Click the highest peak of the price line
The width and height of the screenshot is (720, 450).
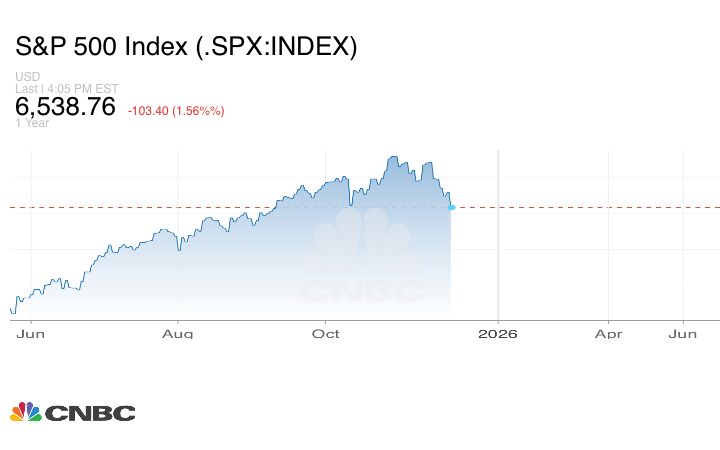[x=393, y=157]
